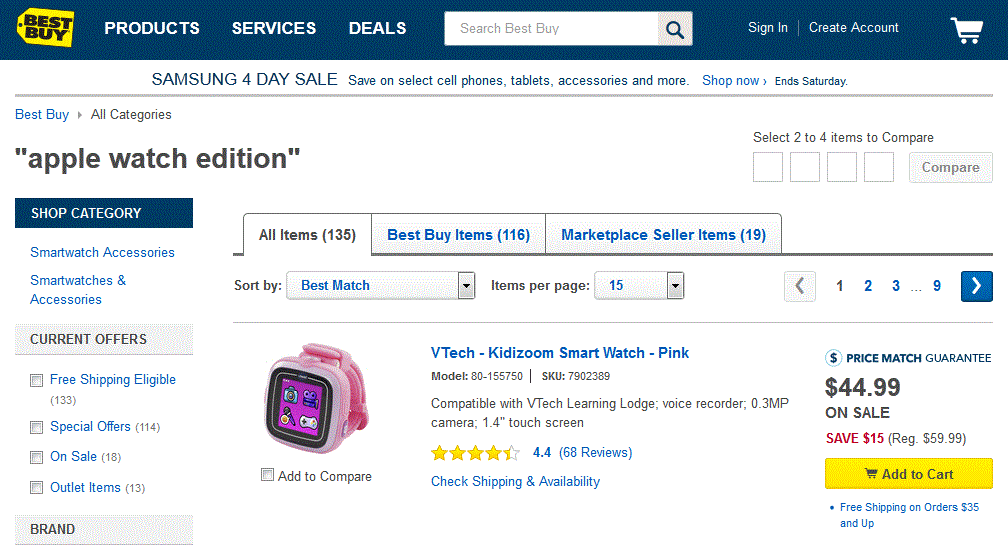Open the shopping cart icon
Viewport: 1008px width, 556px height.
[966, 30]
